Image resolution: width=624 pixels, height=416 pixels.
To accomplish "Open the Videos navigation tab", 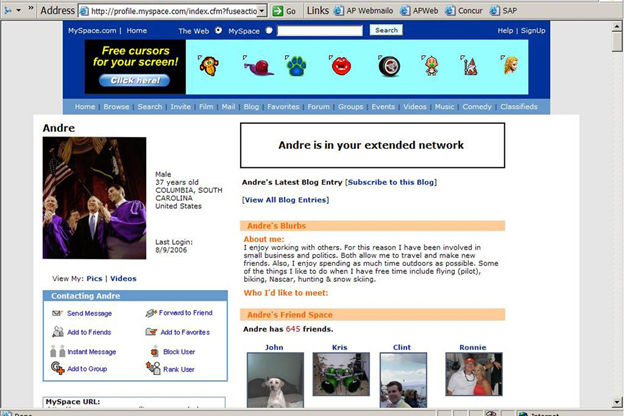I will point(415,107).
